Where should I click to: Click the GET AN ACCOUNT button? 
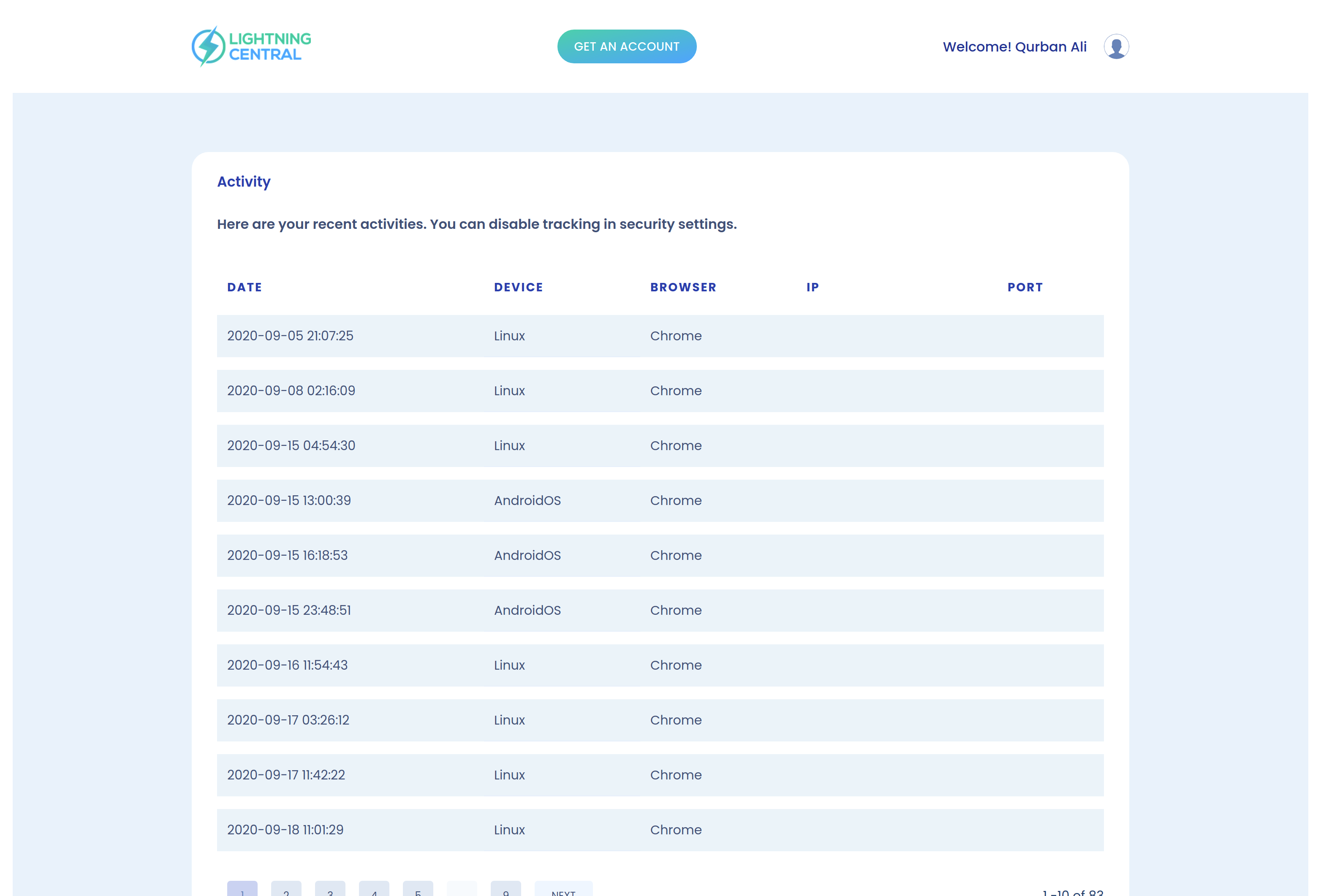(x=626, y=46)
